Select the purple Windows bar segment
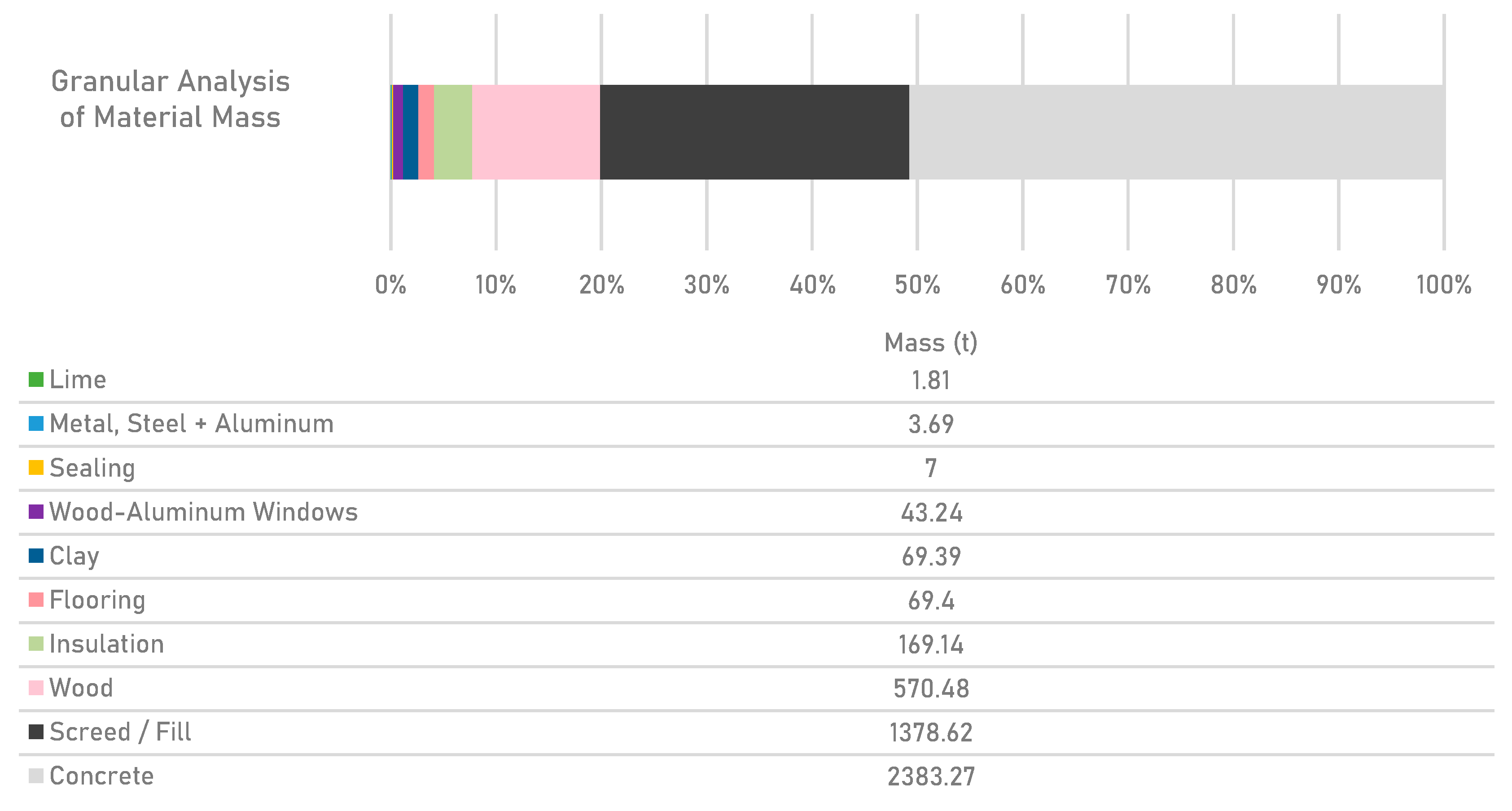1512x811 pixels. pos(398,132)
